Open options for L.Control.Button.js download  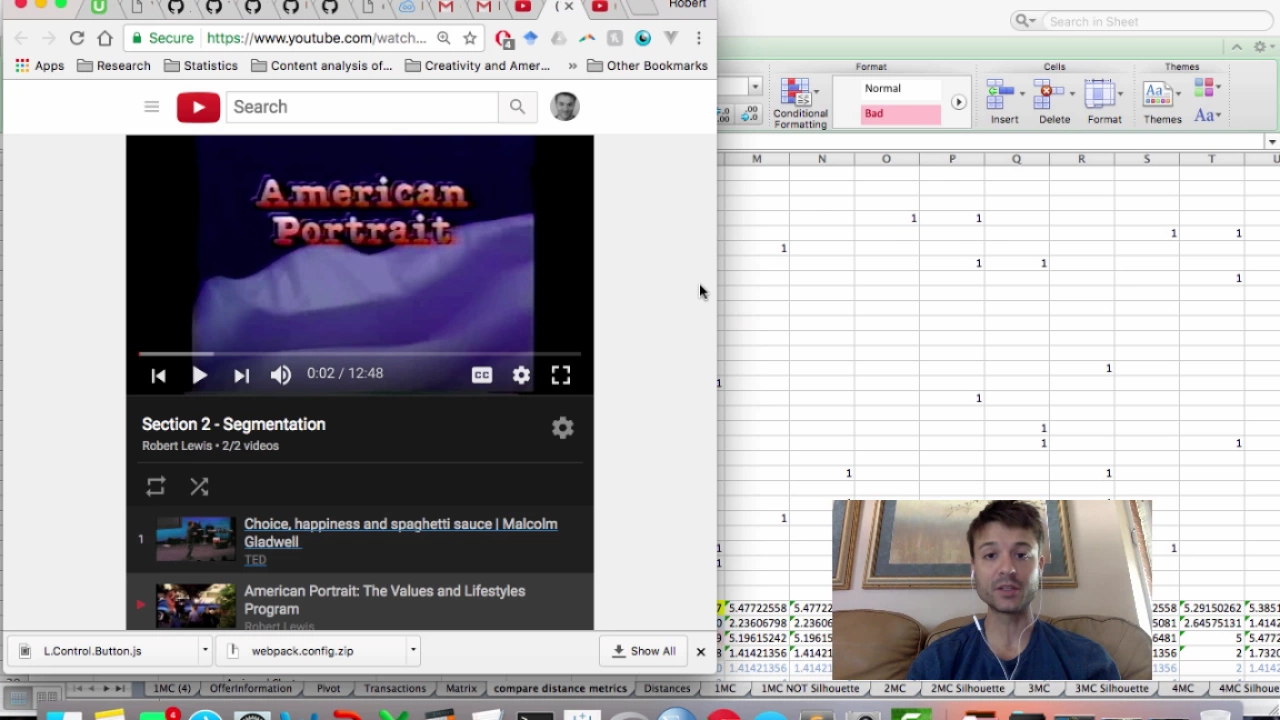point(204,650)
